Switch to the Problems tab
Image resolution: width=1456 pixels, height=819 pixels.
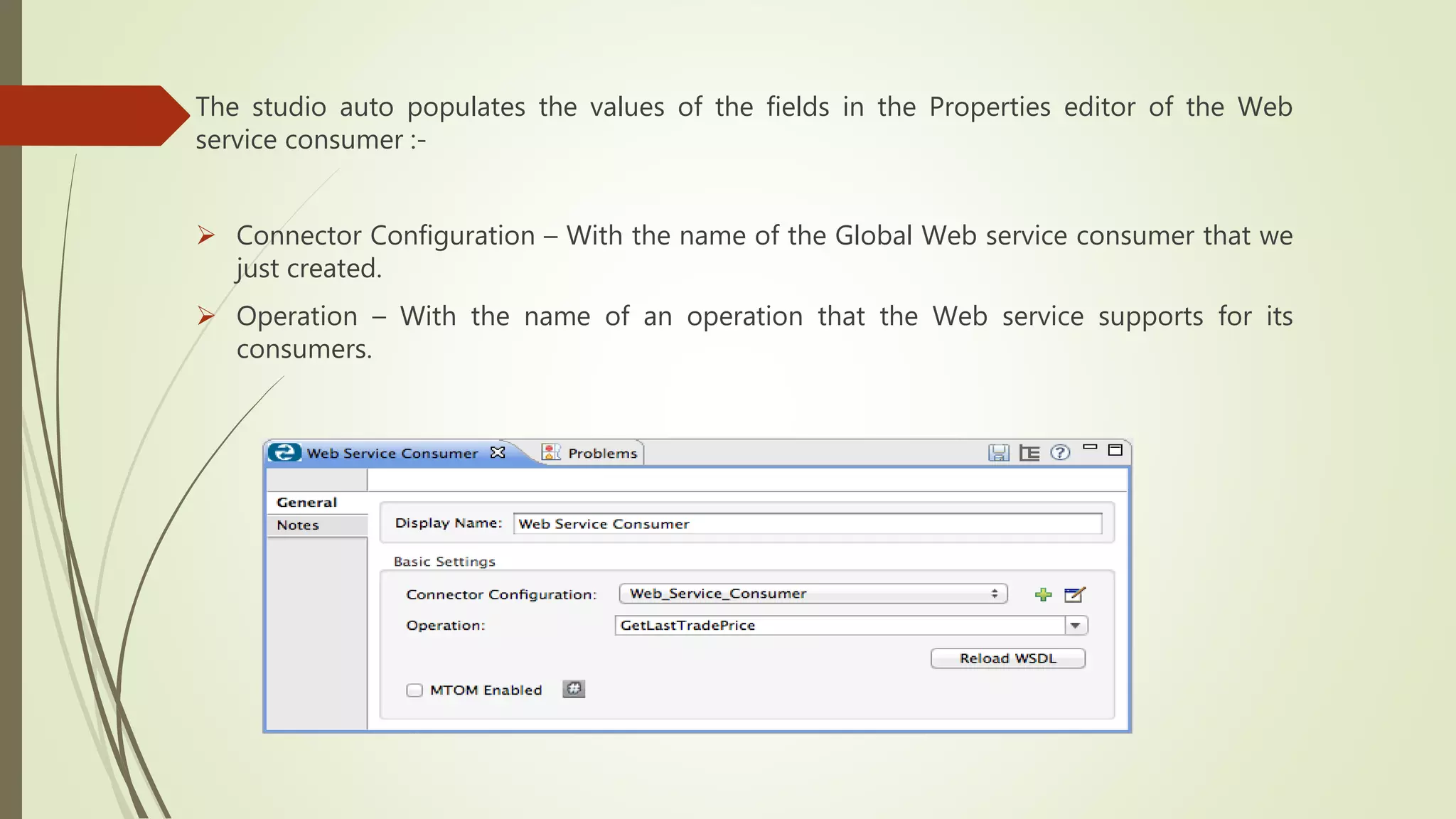601,454
